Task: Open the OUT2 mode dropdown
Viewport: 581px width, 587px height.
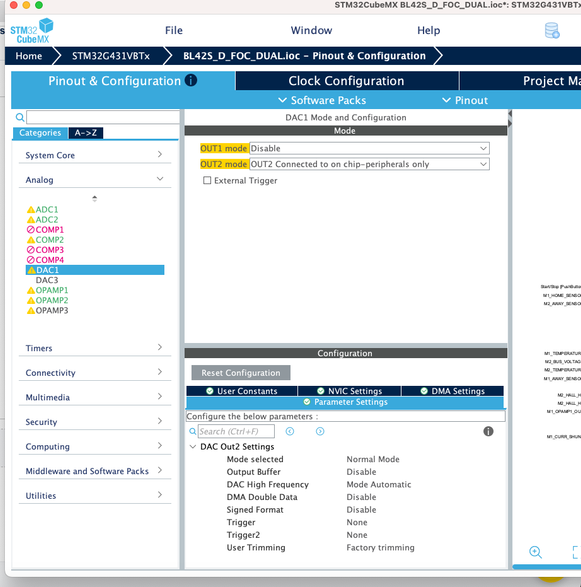Action: pyautogui.click(x=369, y=164)
